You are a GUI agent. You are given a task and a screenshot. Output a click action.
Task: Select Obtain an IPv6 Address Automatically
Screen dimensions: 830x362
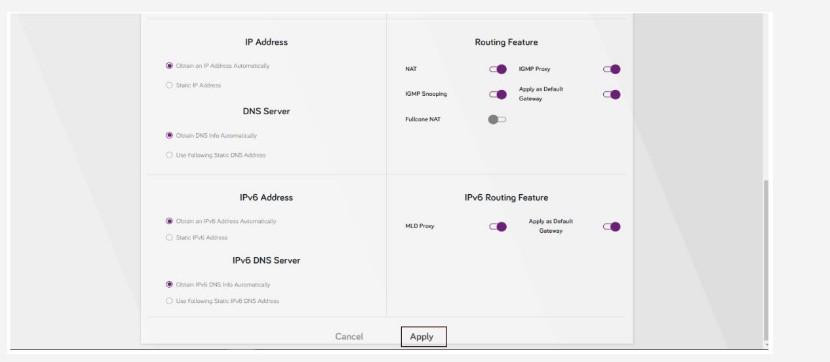(x=169, y=221)
